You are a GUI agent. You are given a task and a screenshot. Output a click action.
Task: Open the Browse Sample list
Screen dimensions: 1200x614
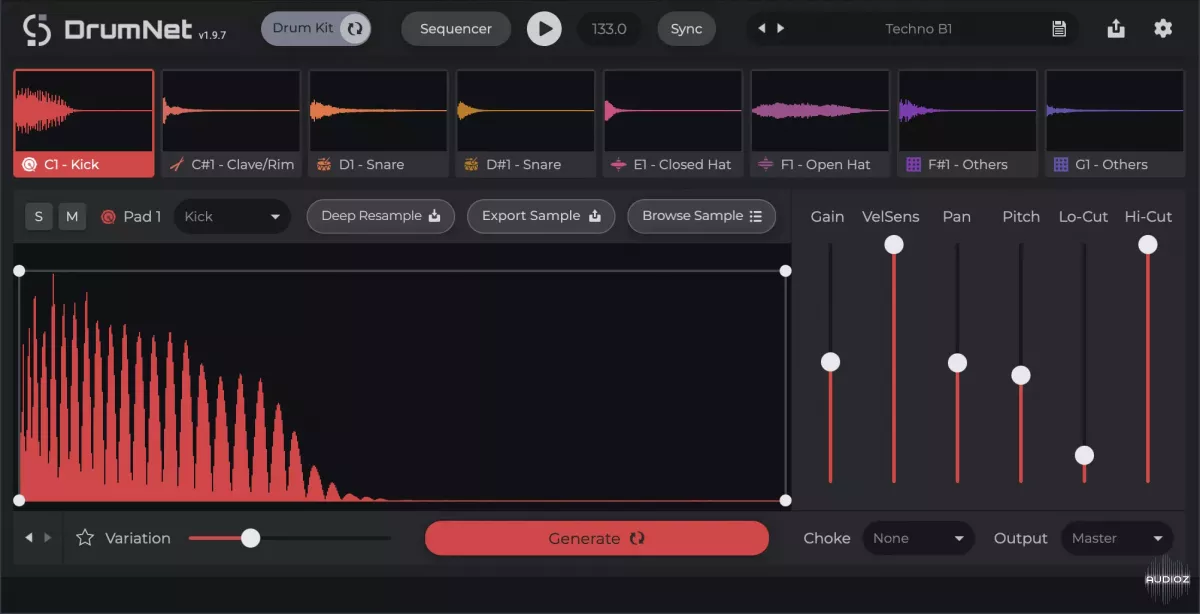(x=702, y=216)
